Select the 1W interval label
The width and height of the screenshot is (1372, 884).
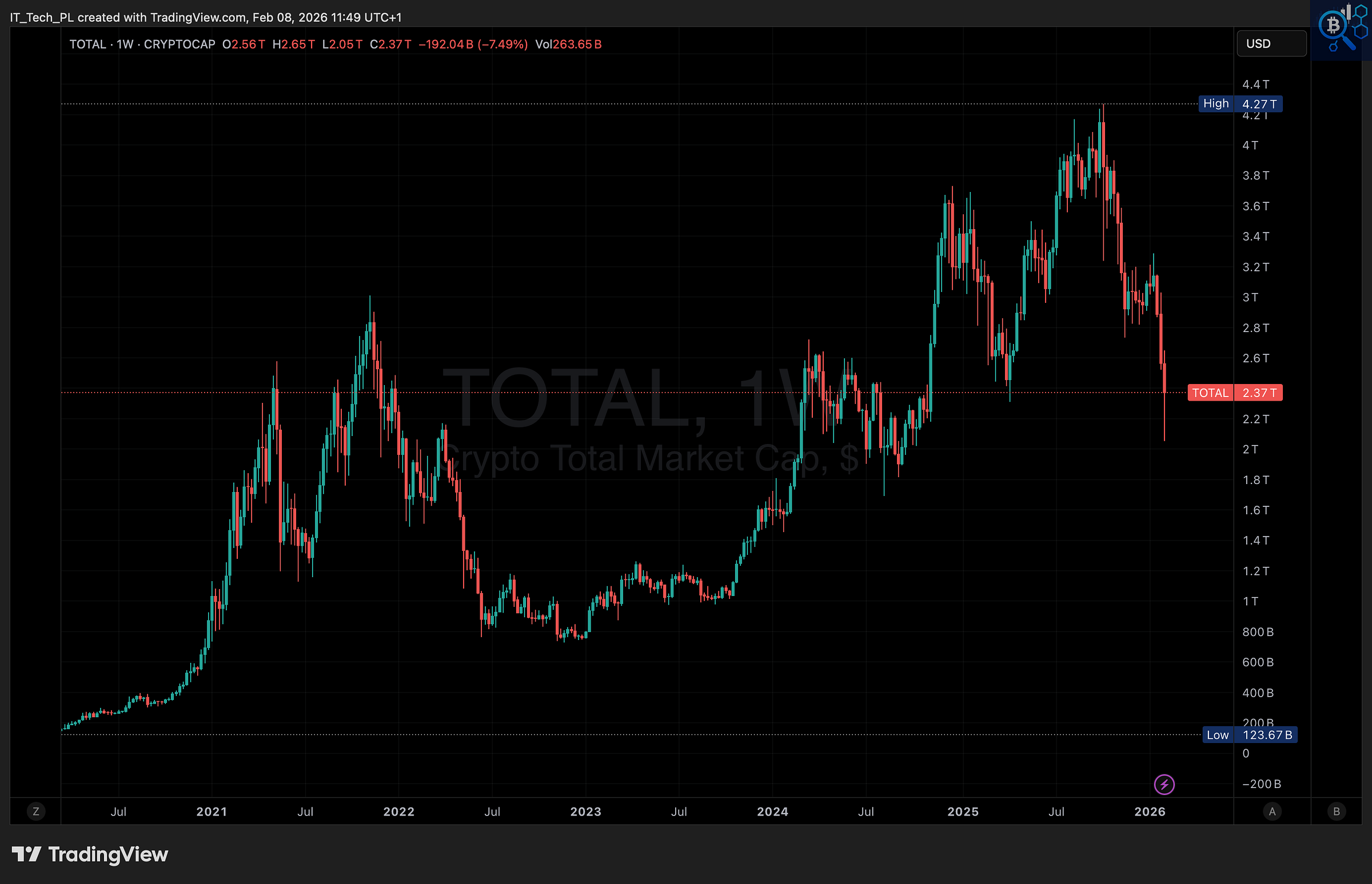click(125, 44)
